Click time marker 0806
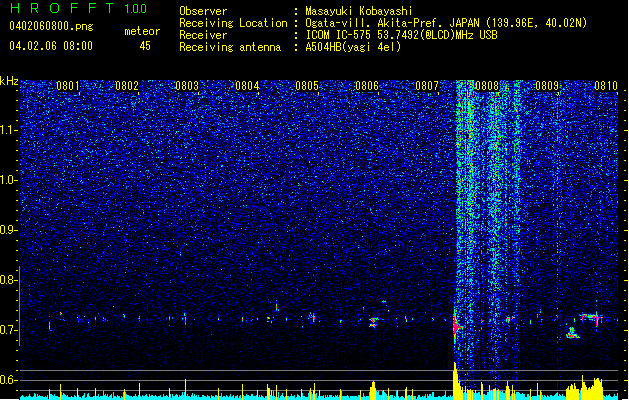Screen dimensions: 629x400 367,86
